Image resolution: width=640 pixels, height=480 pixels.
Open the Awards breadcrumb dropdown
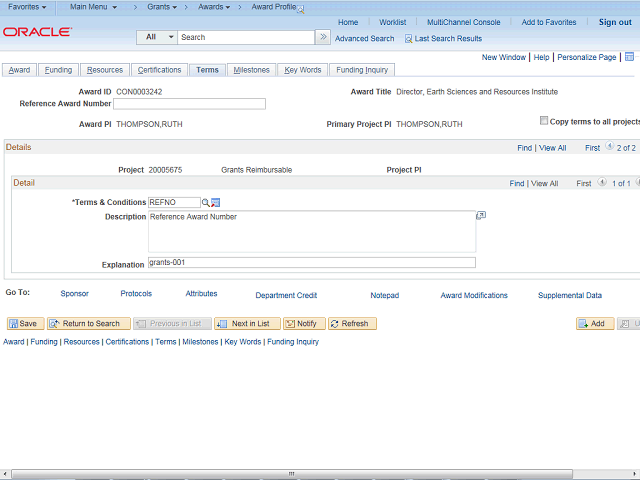point(214,7)
